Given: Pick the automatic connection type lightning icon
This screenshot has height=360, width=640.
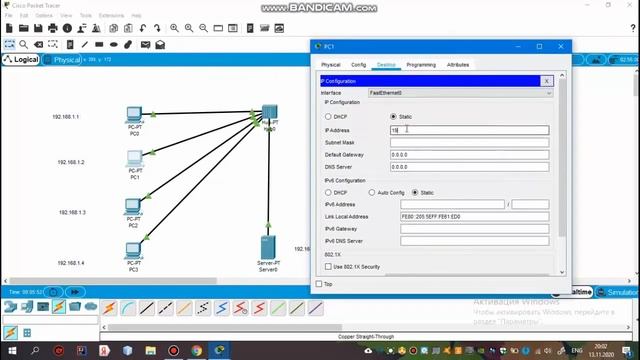Looking at the screenshot, I should pos(109,309).
